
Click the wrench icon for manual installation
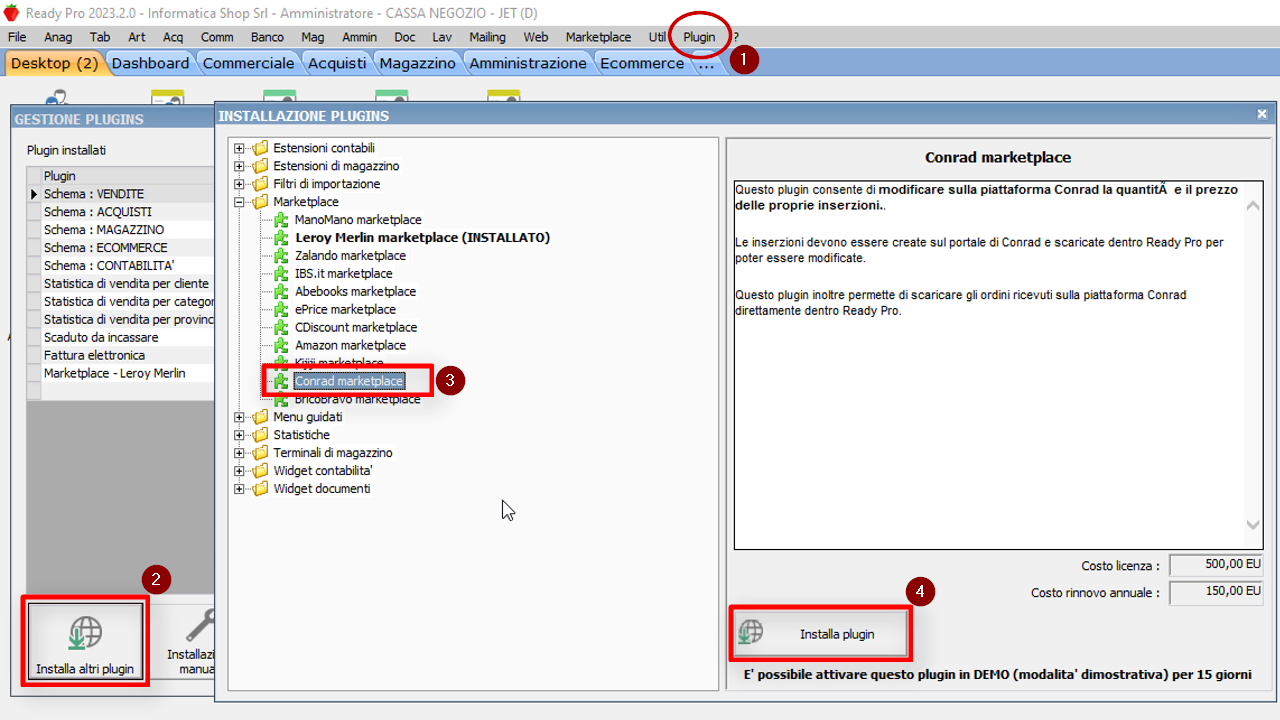pyautogui.click(x=203, y=626)
